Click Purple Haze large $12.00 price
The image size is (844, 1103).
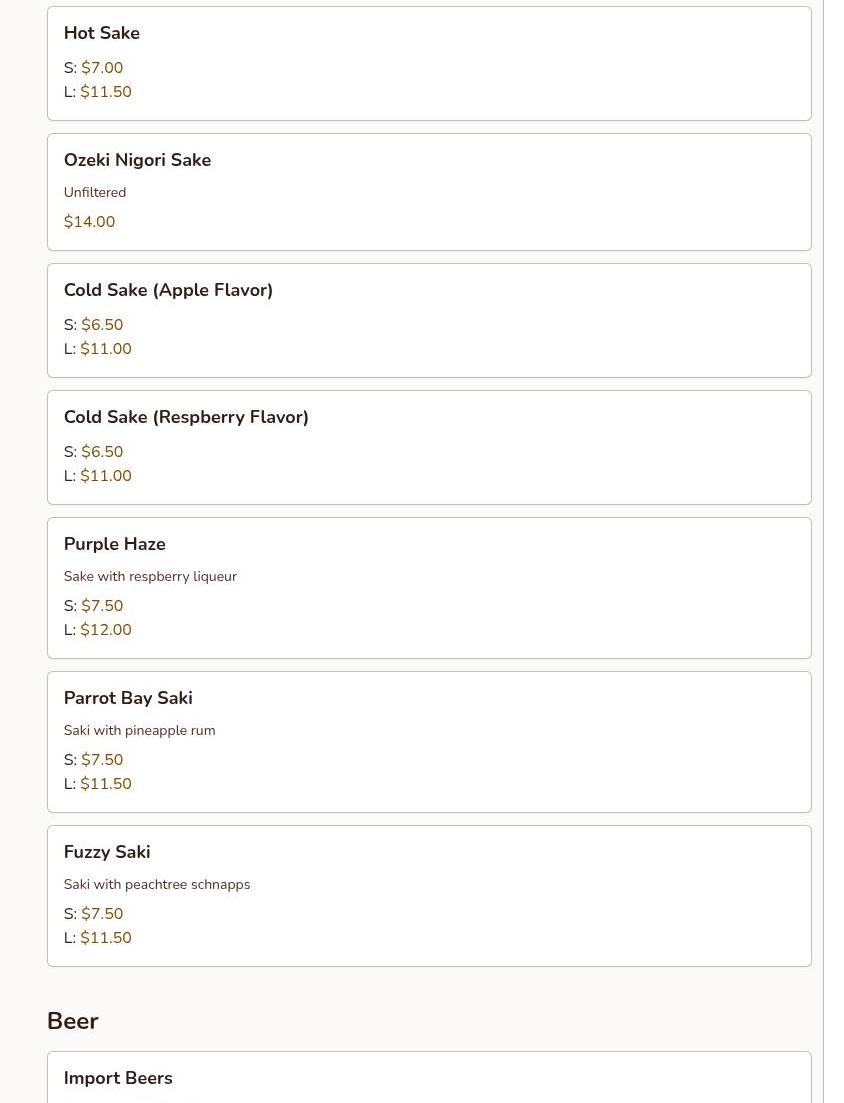coord(106,630)
